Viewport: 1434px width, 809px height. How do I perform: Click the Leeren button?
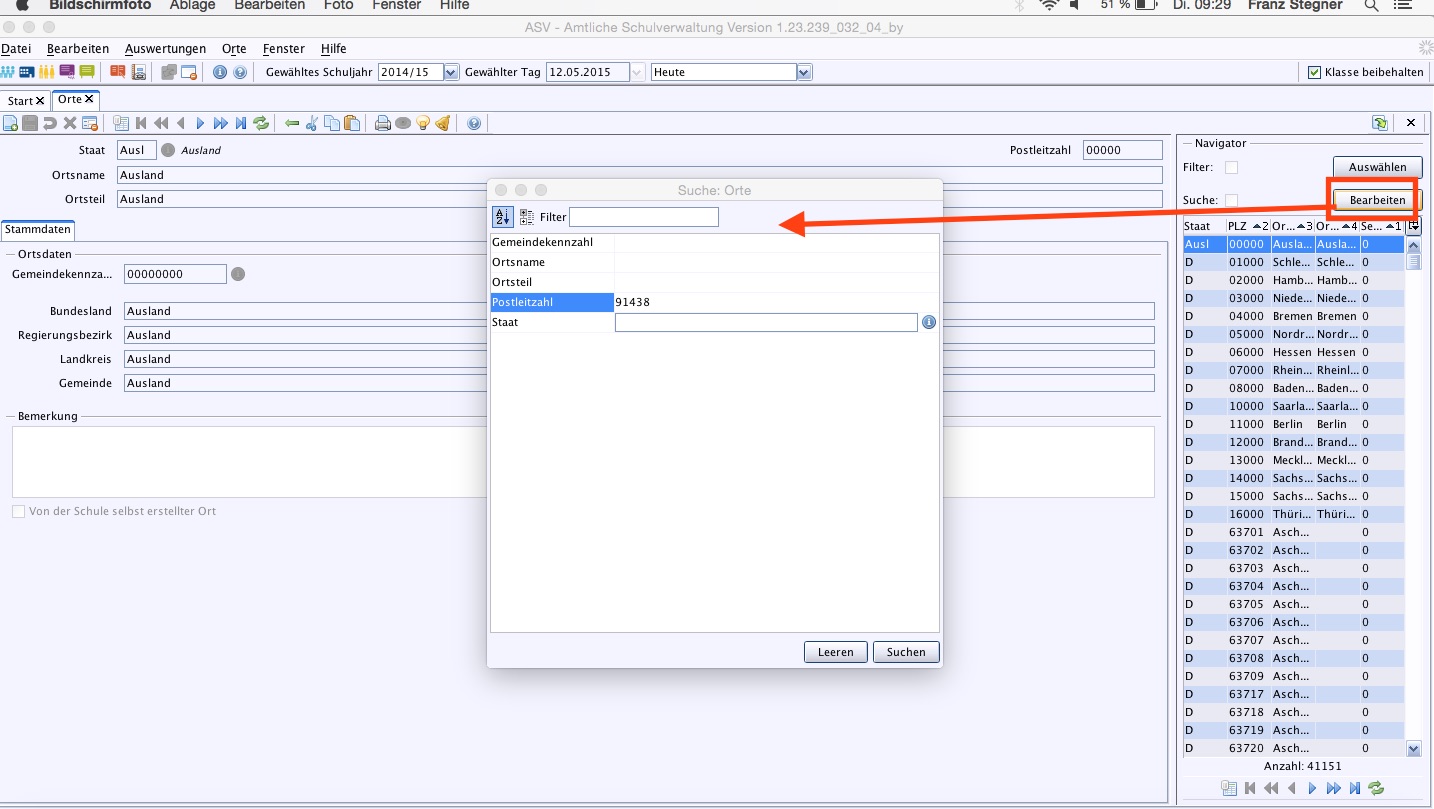click(x=836, y=652)
